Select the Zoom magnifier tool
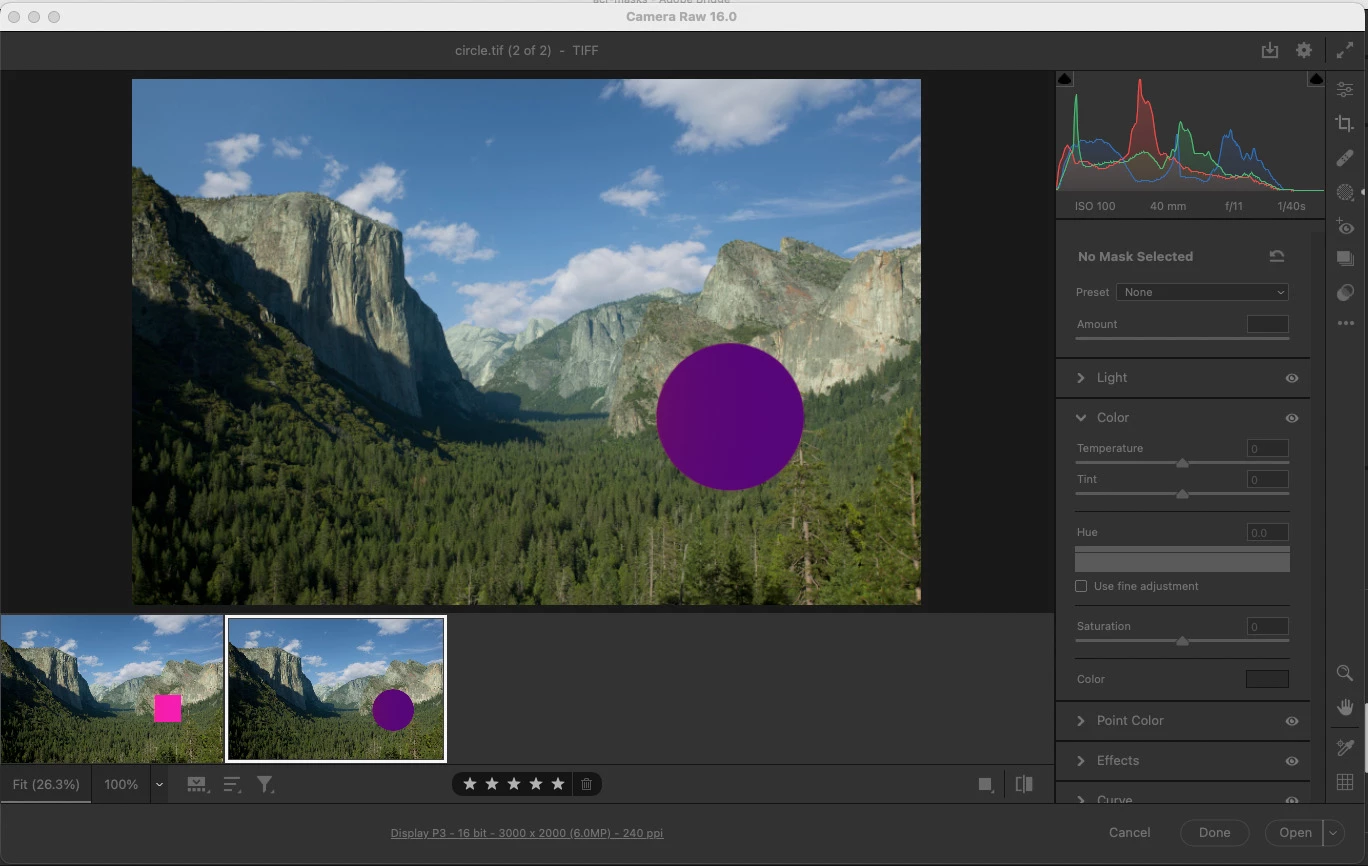The image size is (1368, 866). (1345, 674)
